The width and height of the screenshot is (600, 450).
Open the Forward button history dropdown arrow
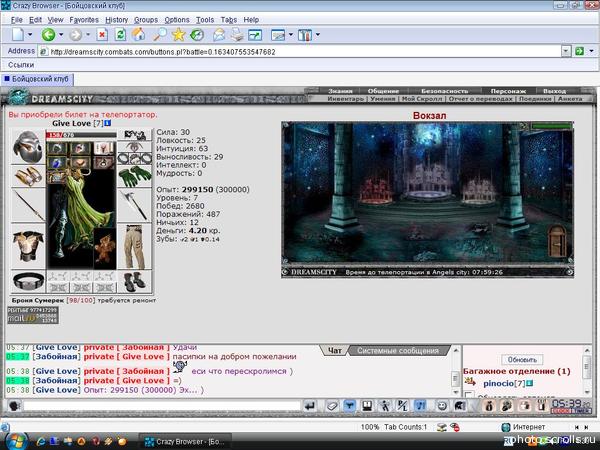click(x=88, y=35)
